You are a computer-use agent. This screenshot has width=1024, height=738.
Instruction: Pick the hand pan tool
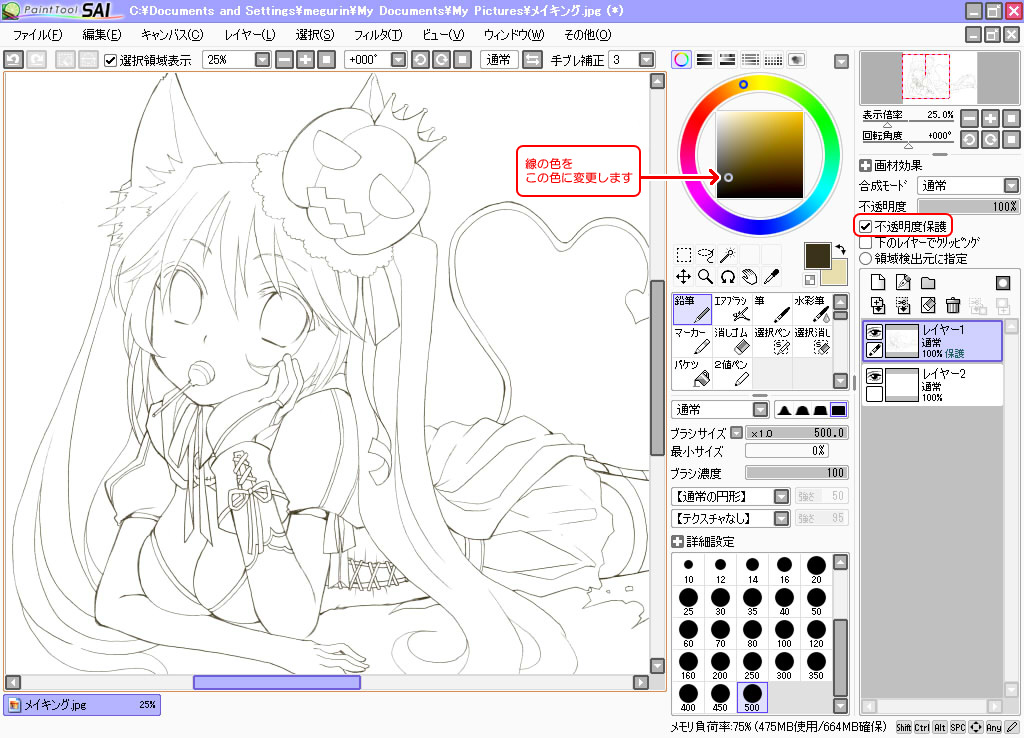pyautogui.click(x=750, y=277)
